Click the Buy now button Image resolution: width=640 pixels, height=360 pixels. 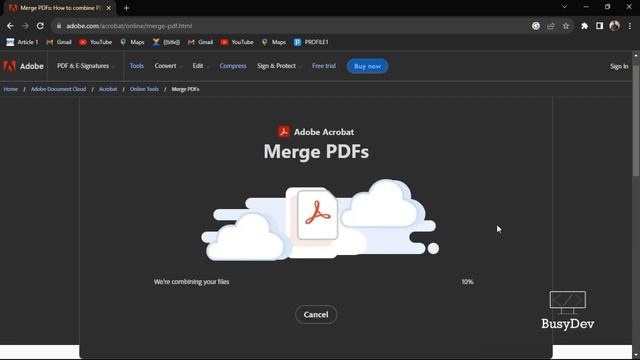[x=367, y=66]
